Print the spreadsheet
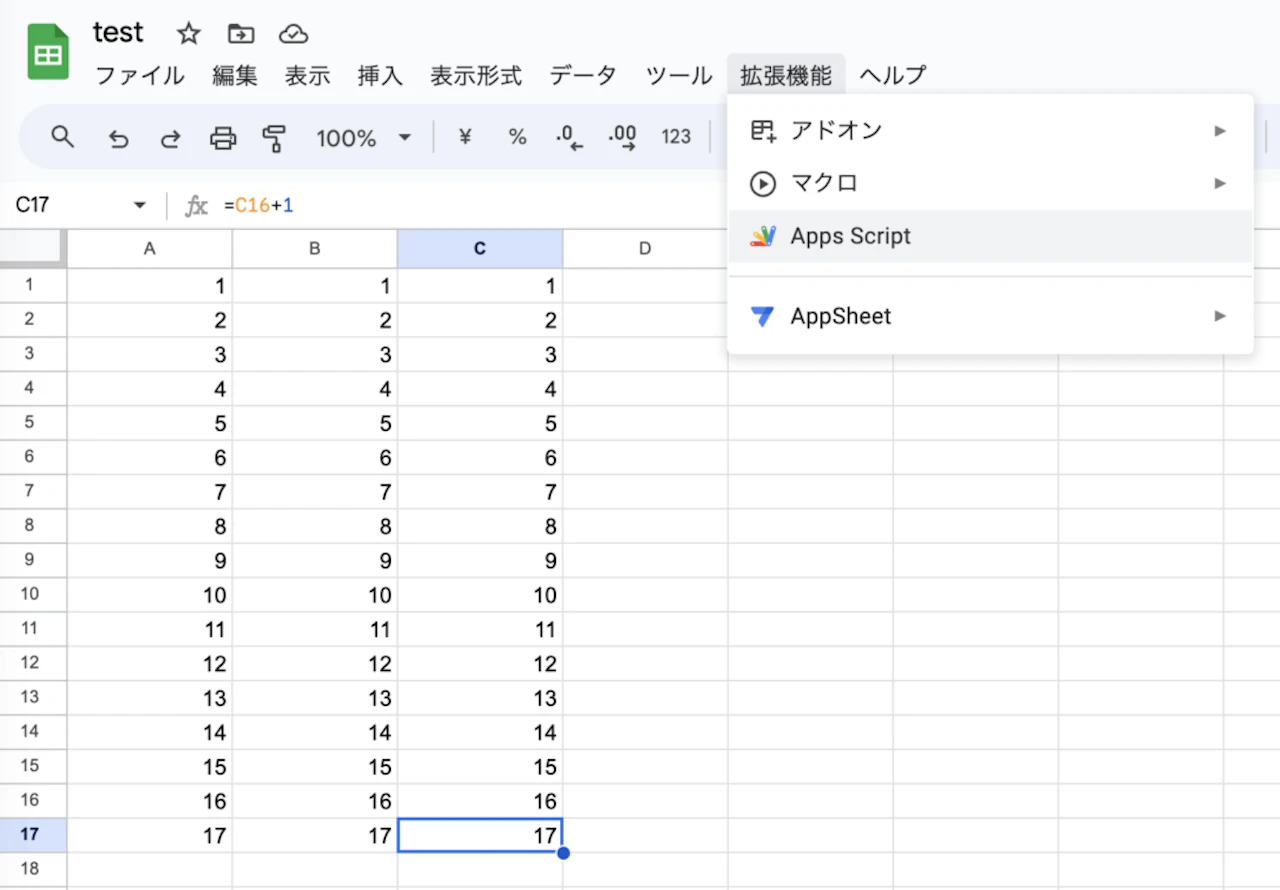Viewport: 1280px width, 890px height. tap(223, 138)
